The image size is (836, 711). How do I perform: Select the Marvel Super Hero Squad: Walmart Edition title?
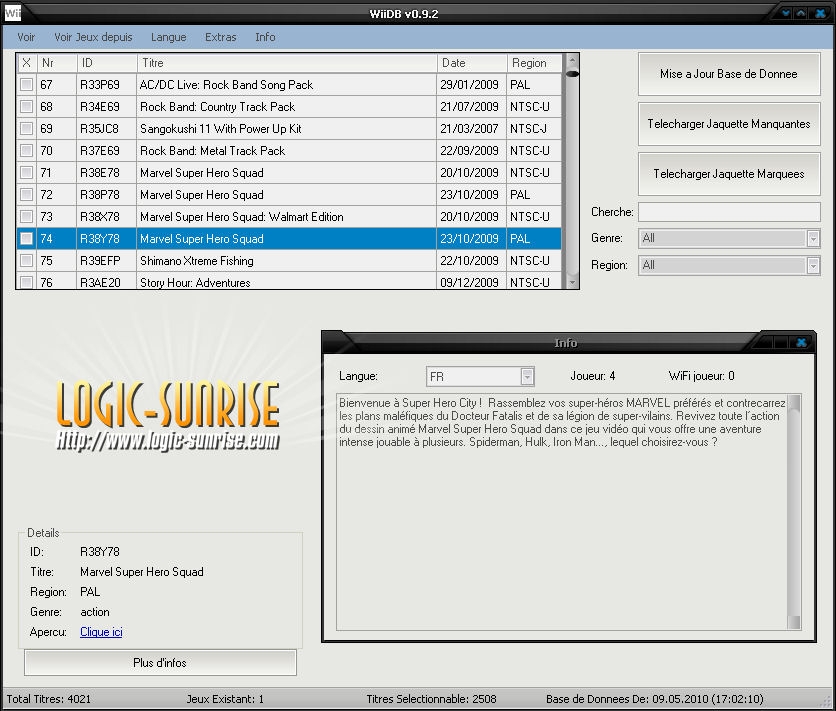[x=242, y=217]
